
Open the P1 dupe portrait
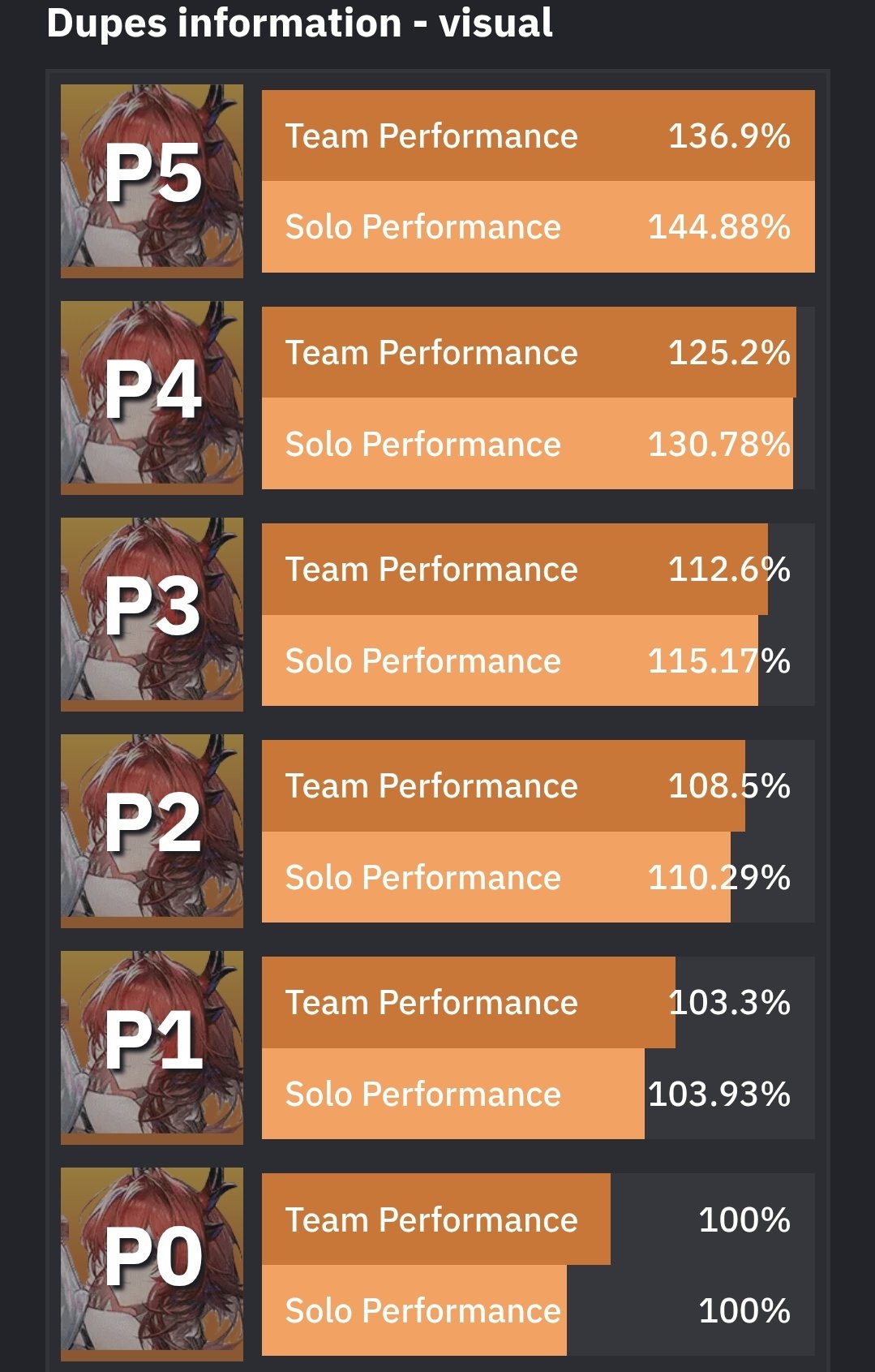152,1047
